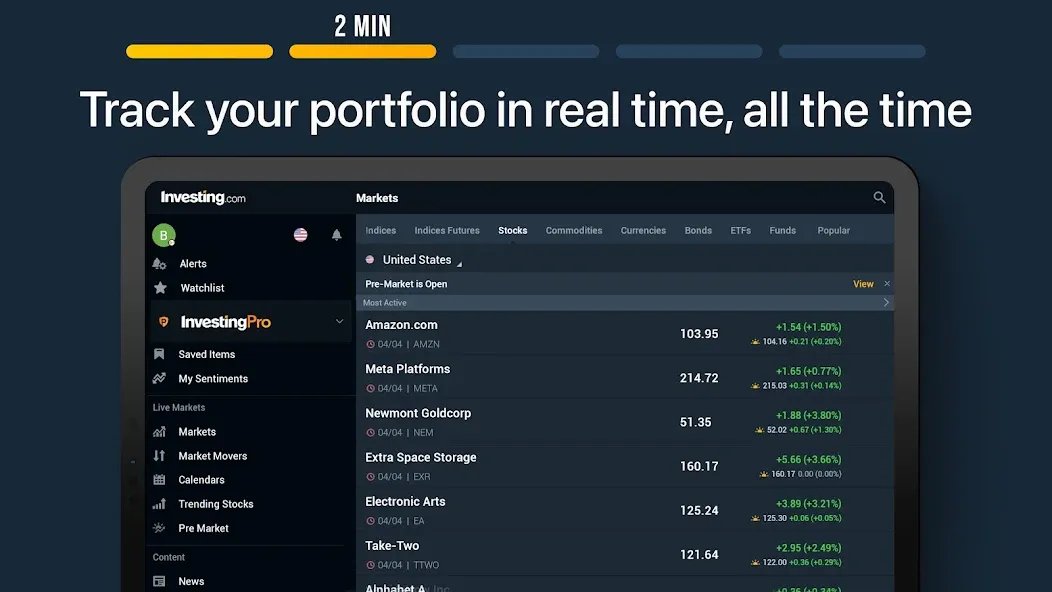Open the notifications bell icon
The width and height of the screenshot is (1052, 592).
[337, 234]
